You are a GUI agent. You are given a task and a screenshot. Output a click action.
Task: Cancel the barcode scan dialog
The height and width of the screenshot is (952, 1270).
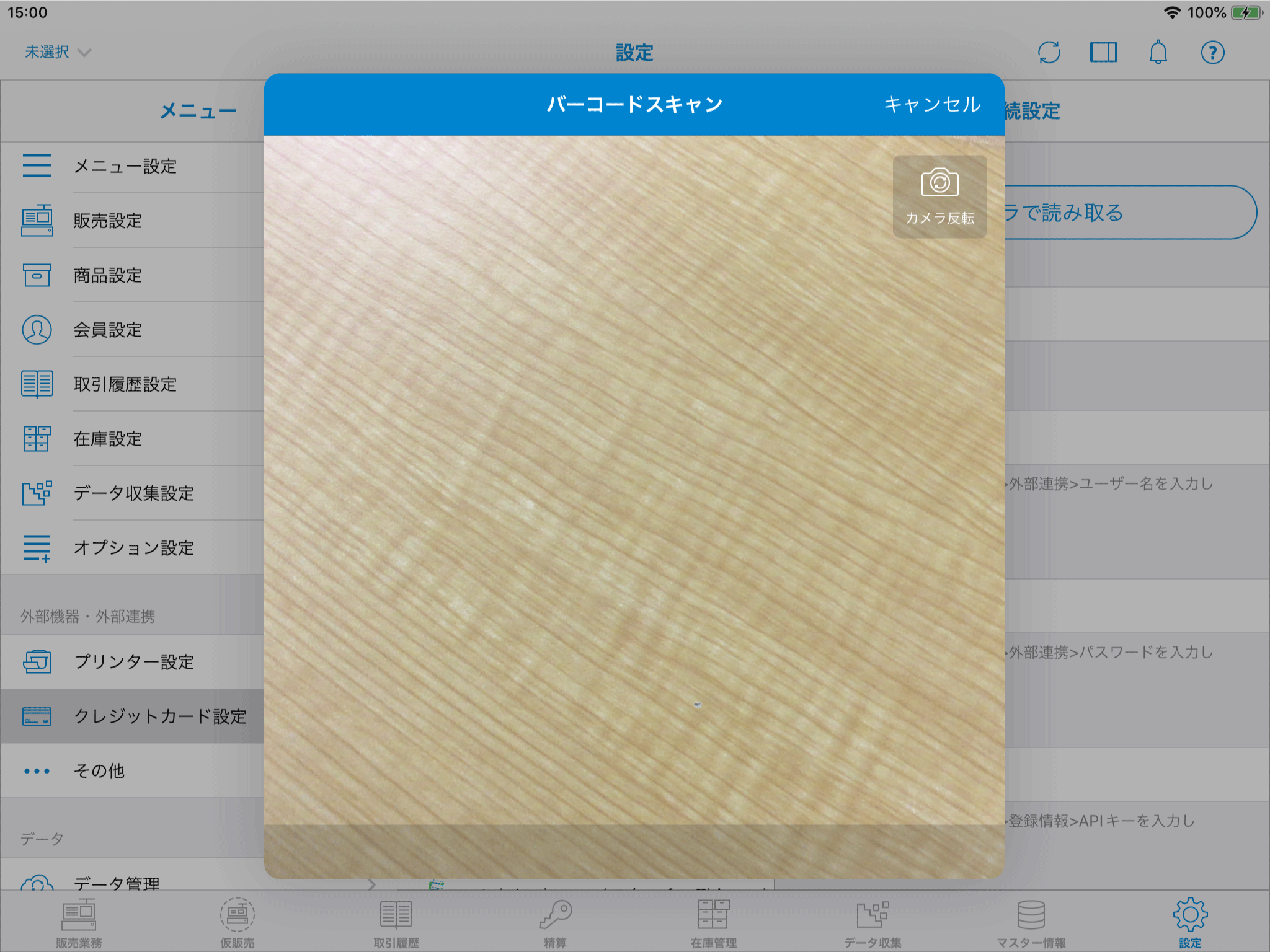pyautogui.click(x=931, y=104)
